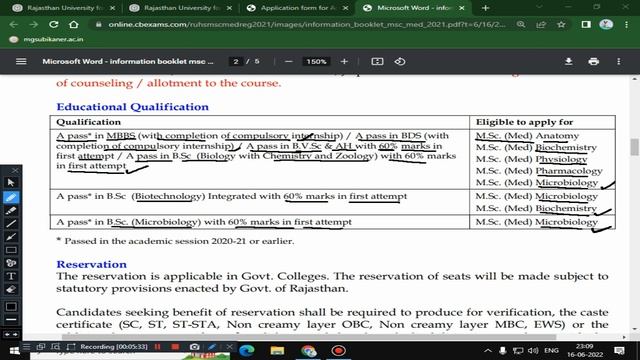Open the tab search dropdown

[539, 7]
